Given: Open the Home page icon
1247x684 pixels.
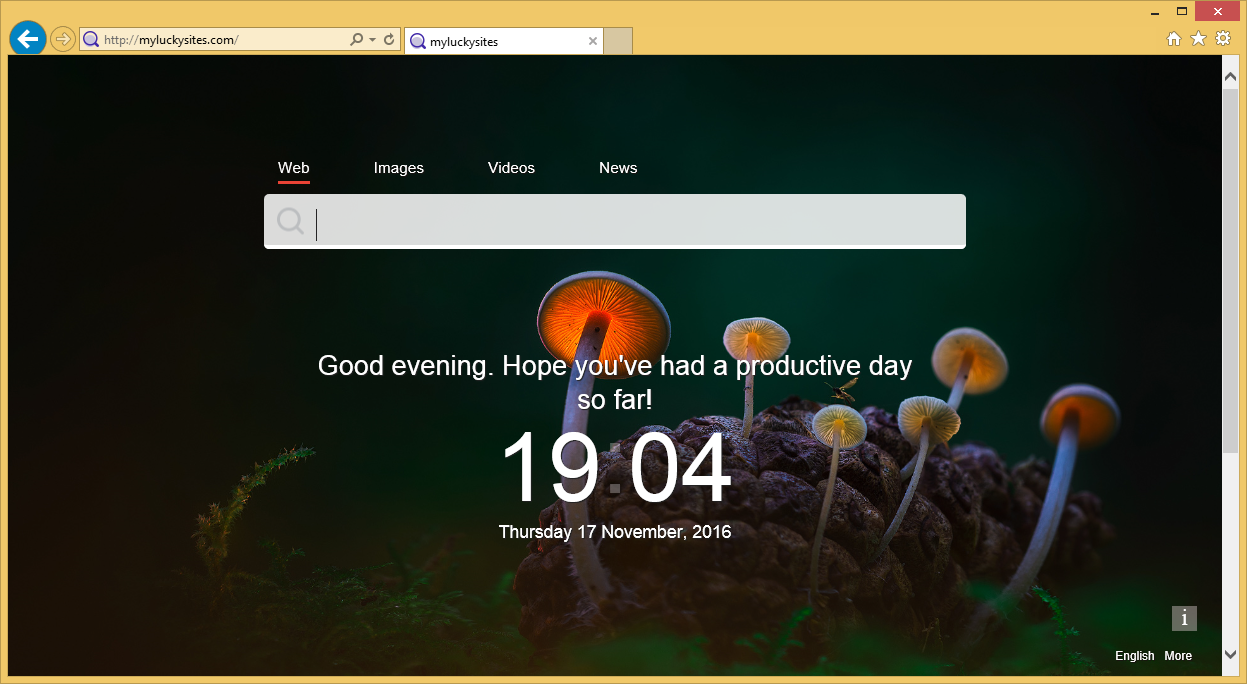Looking at the screenshot, I should click(1174, 39).
